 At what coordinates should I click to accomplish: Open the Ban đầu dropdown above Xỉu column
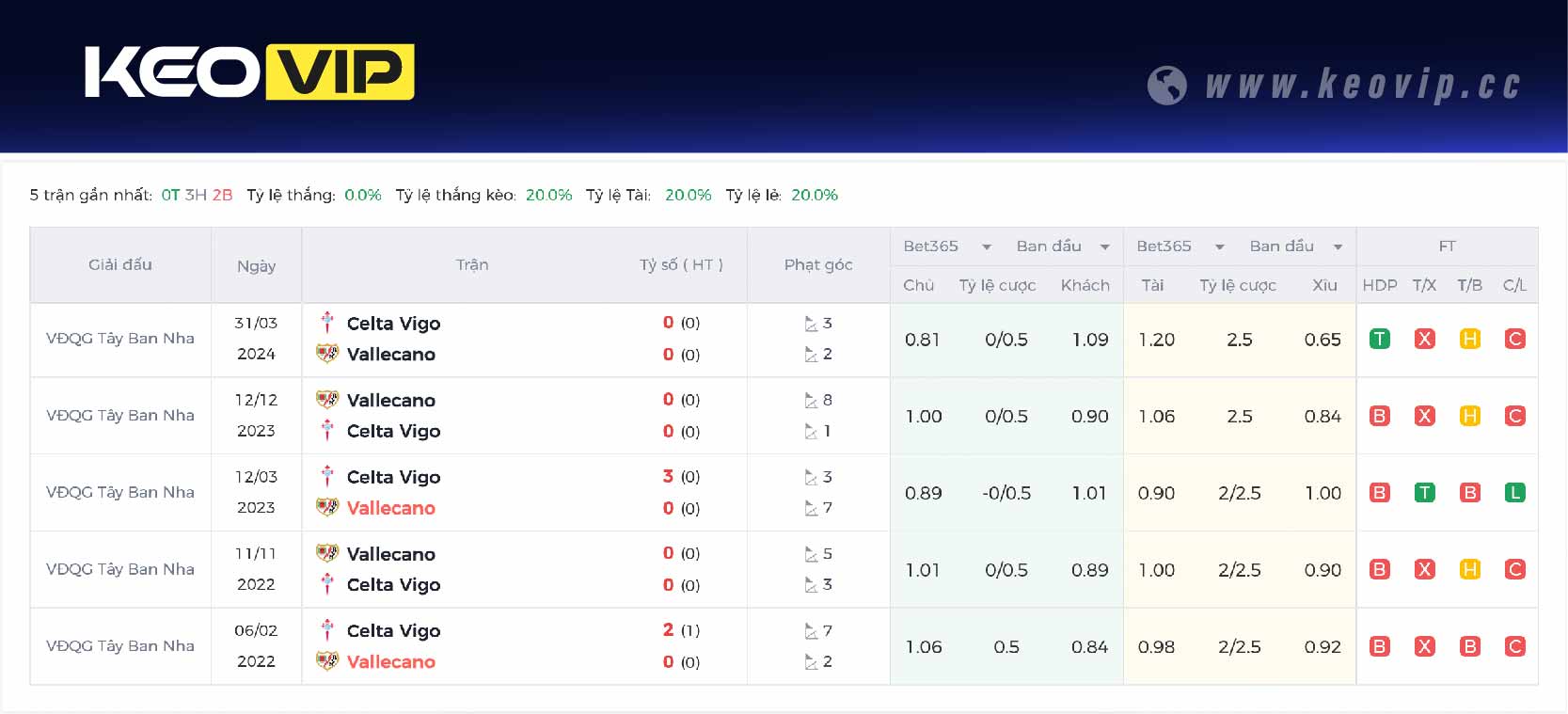1338,247
